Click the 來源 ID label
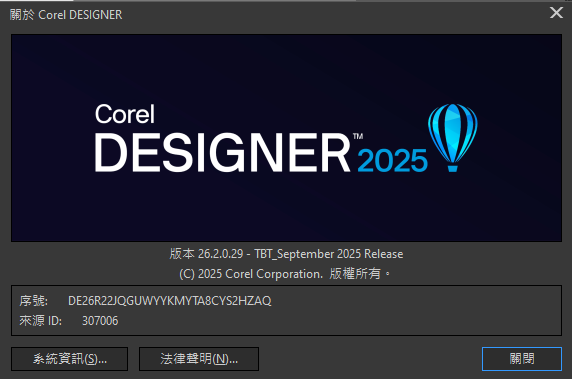The width and height of the screenshot is (572, 379). pos(40,321)
